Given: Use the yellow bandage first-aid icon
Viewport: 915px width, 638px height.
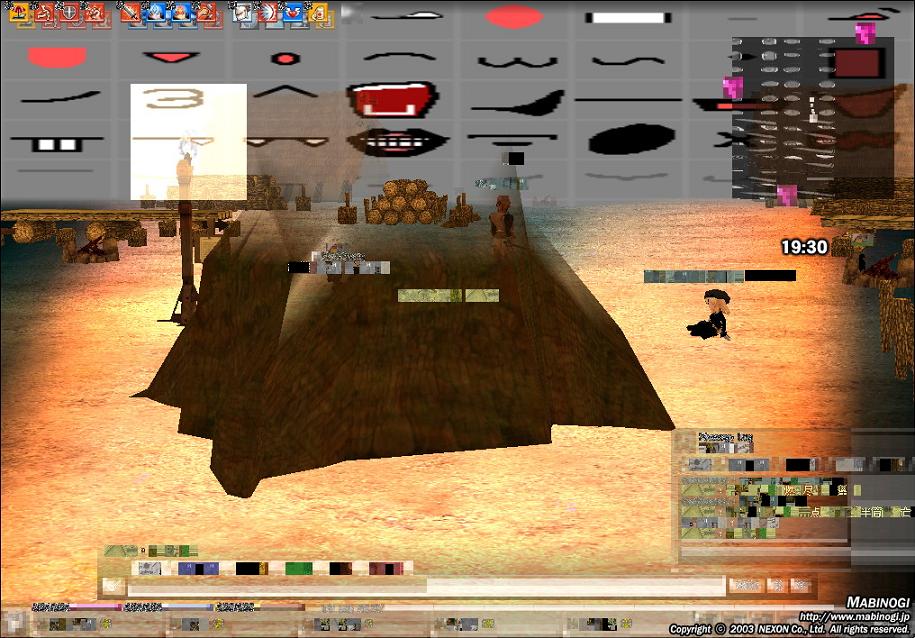Looking at the screenshot, I should 319,13.
